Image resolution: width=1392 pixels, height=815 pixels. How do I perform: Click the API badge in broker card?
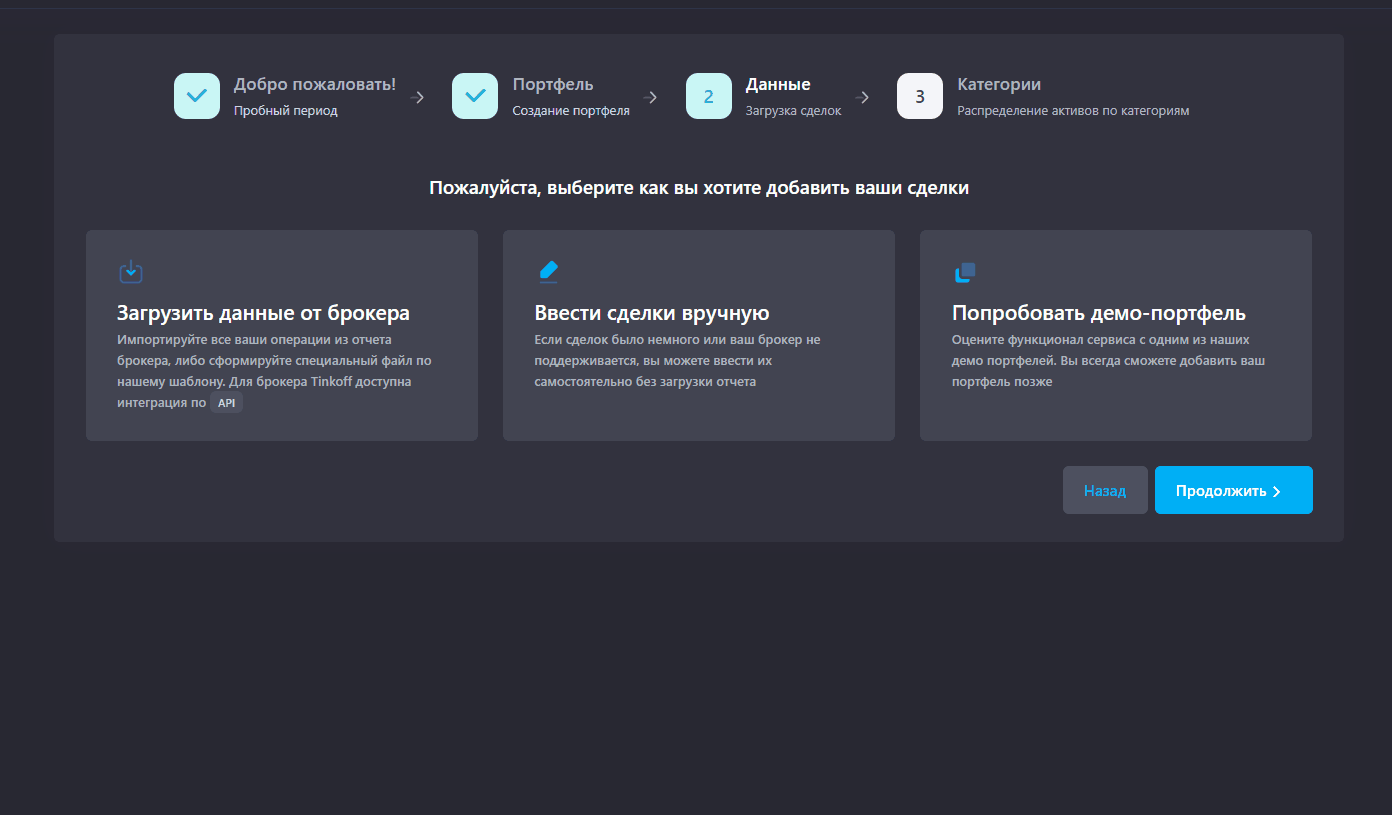[227, 403]
